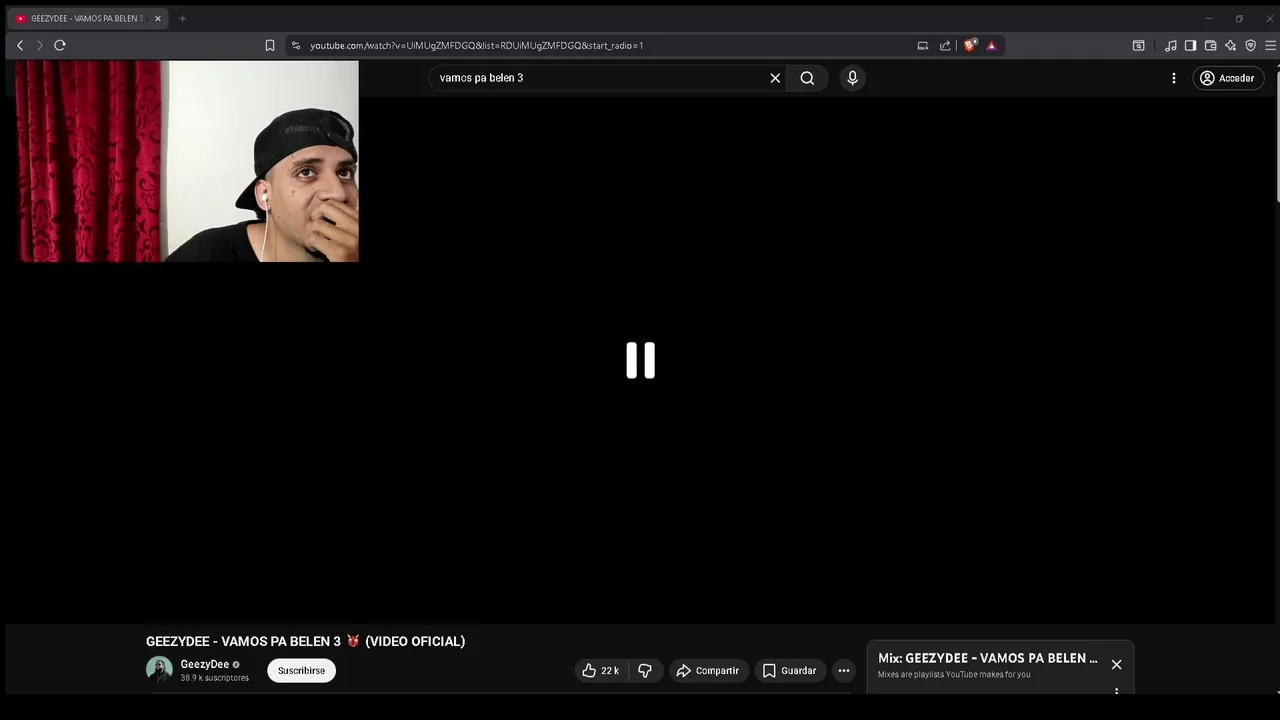This screenshot has width=1280, height=720.
Task: Minimize the browser window
Action: coord(1208,18)
